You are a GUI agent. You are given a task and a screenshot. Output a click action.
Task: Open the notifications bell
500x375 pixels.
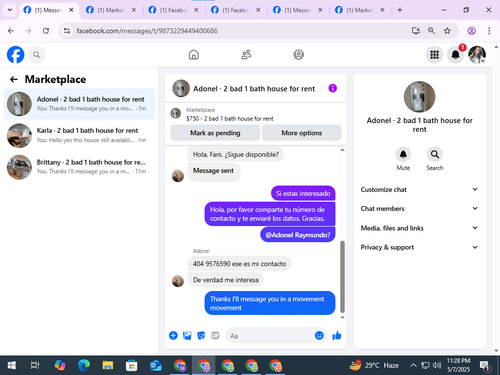[455, 55]
